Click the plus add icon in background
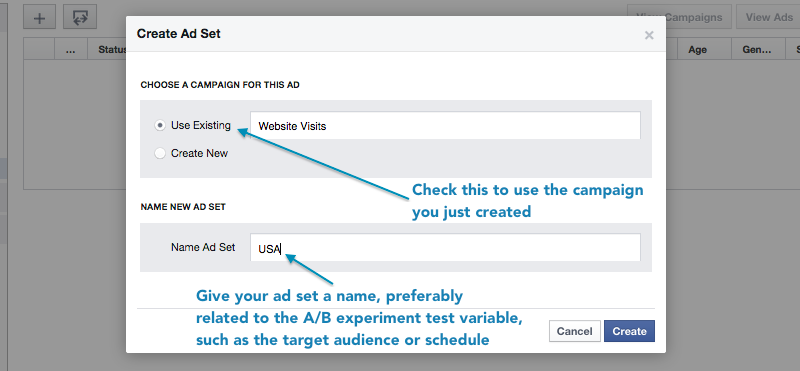This screenshot has width=800, height=371. (39, 18)
